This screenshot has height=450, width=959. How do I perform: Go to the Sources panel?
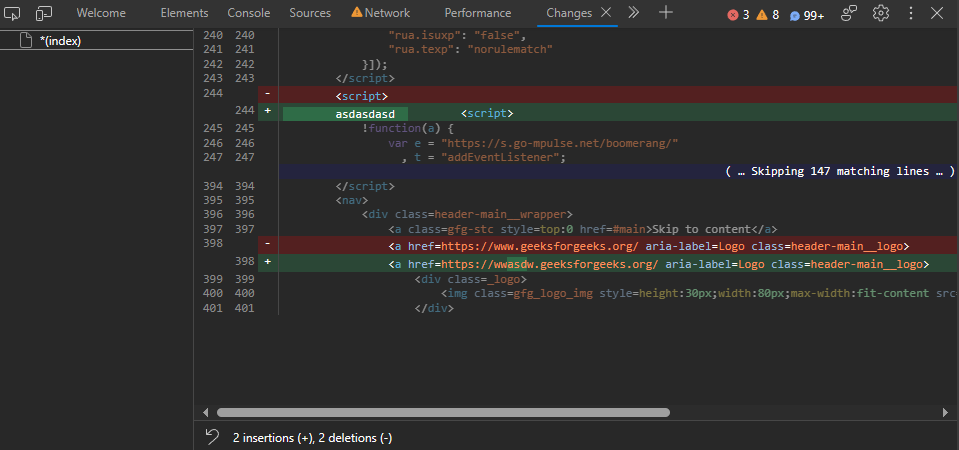[310, 13]
